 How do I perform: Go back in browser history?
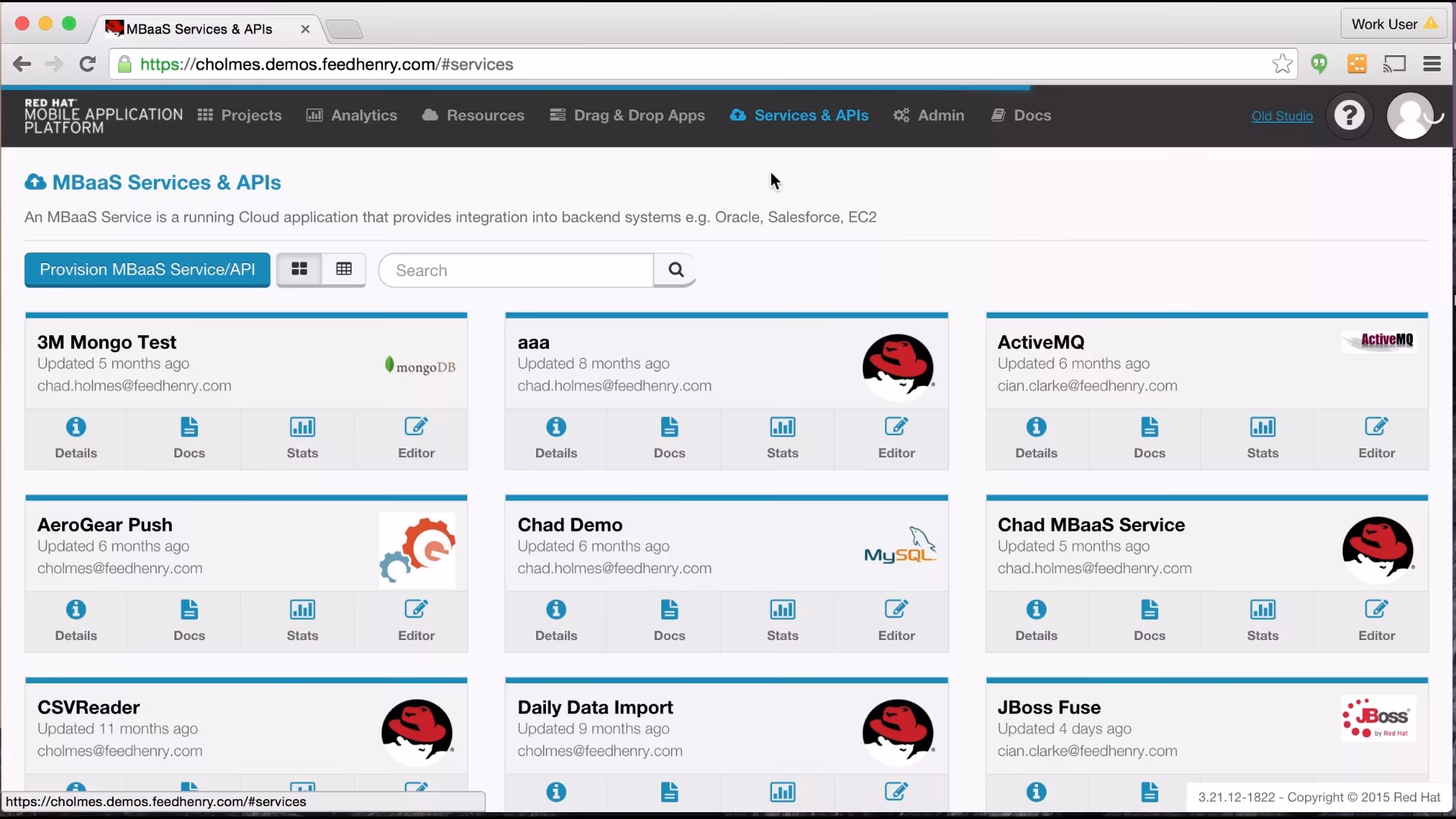click(x=22, y=64)
